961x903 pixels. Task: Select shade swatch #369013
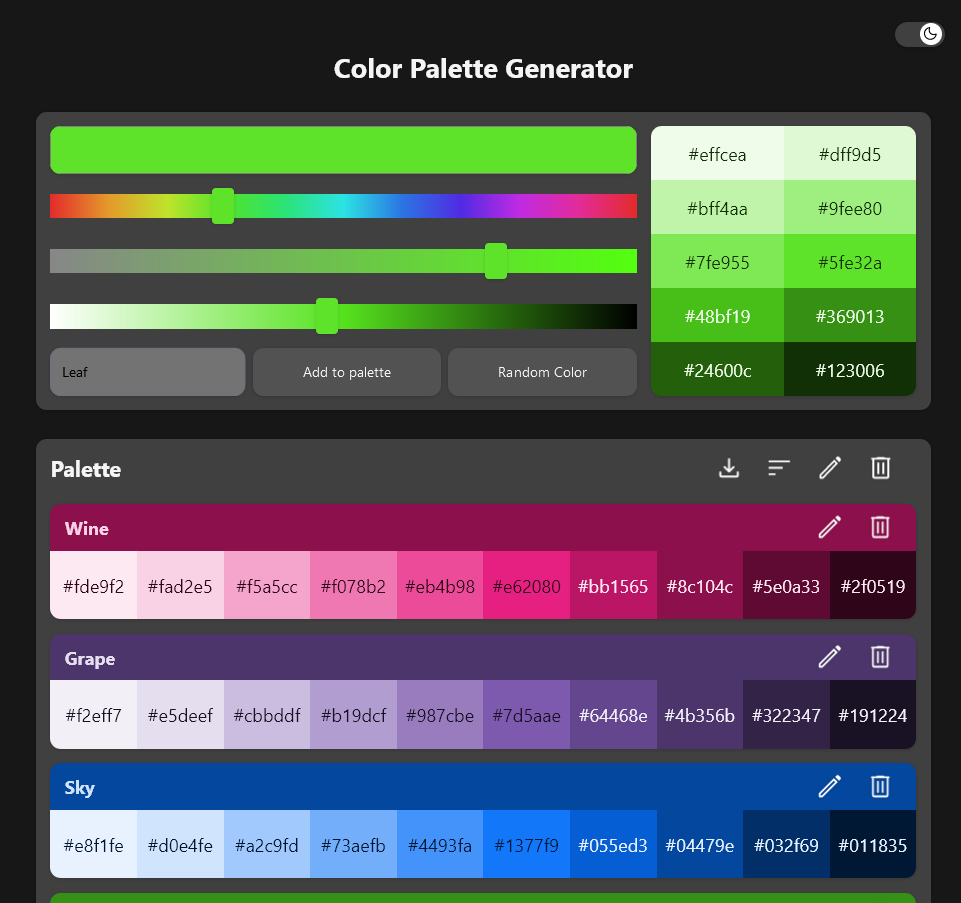click(x=850, y=315)
